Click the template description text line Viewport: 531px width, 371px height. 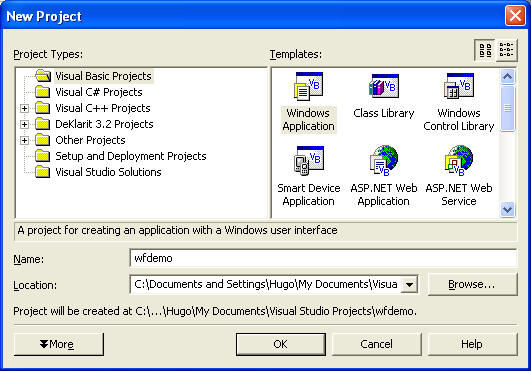[177, 230]
